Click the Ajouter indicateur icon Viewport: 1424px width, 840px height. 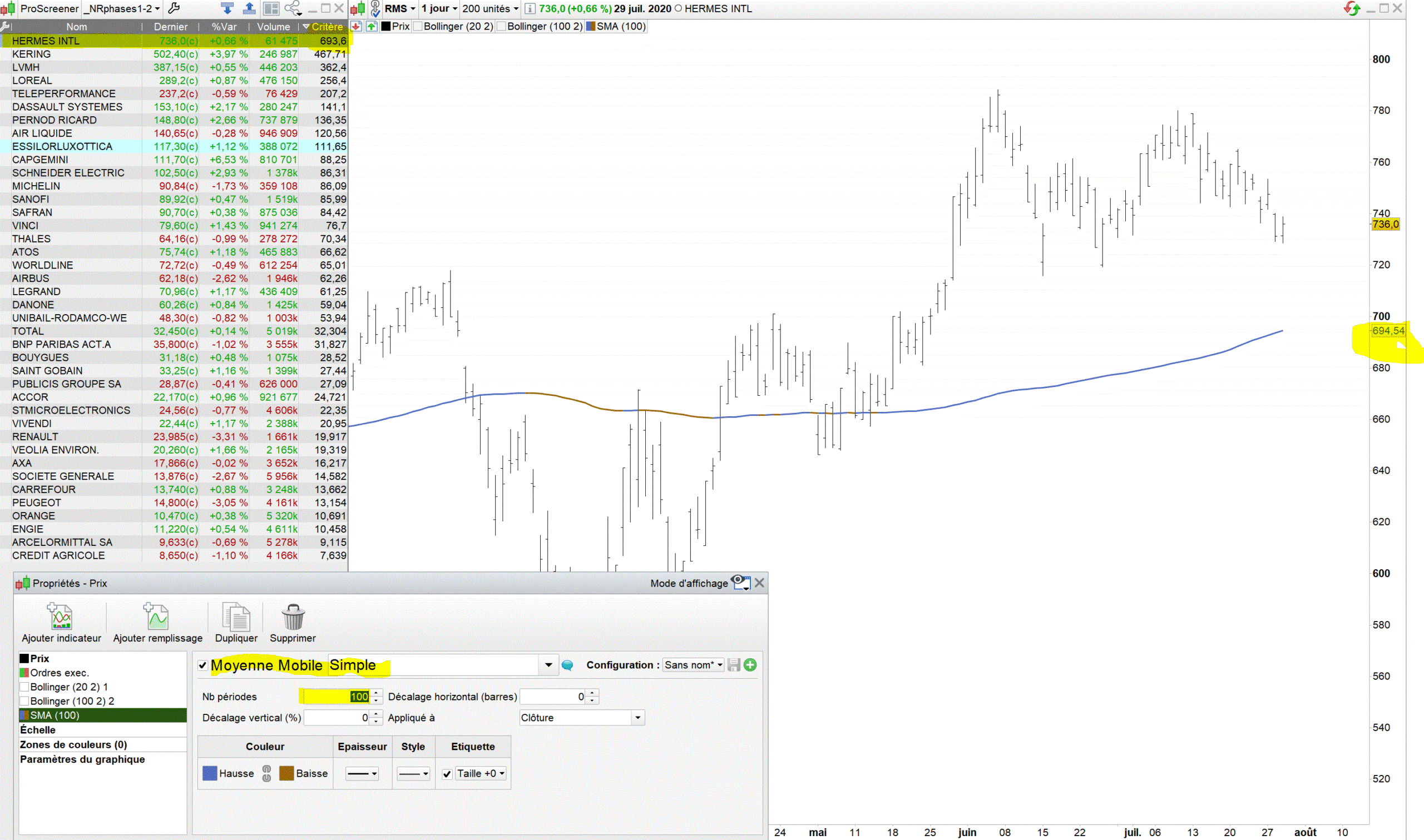(x=61, y=617)
